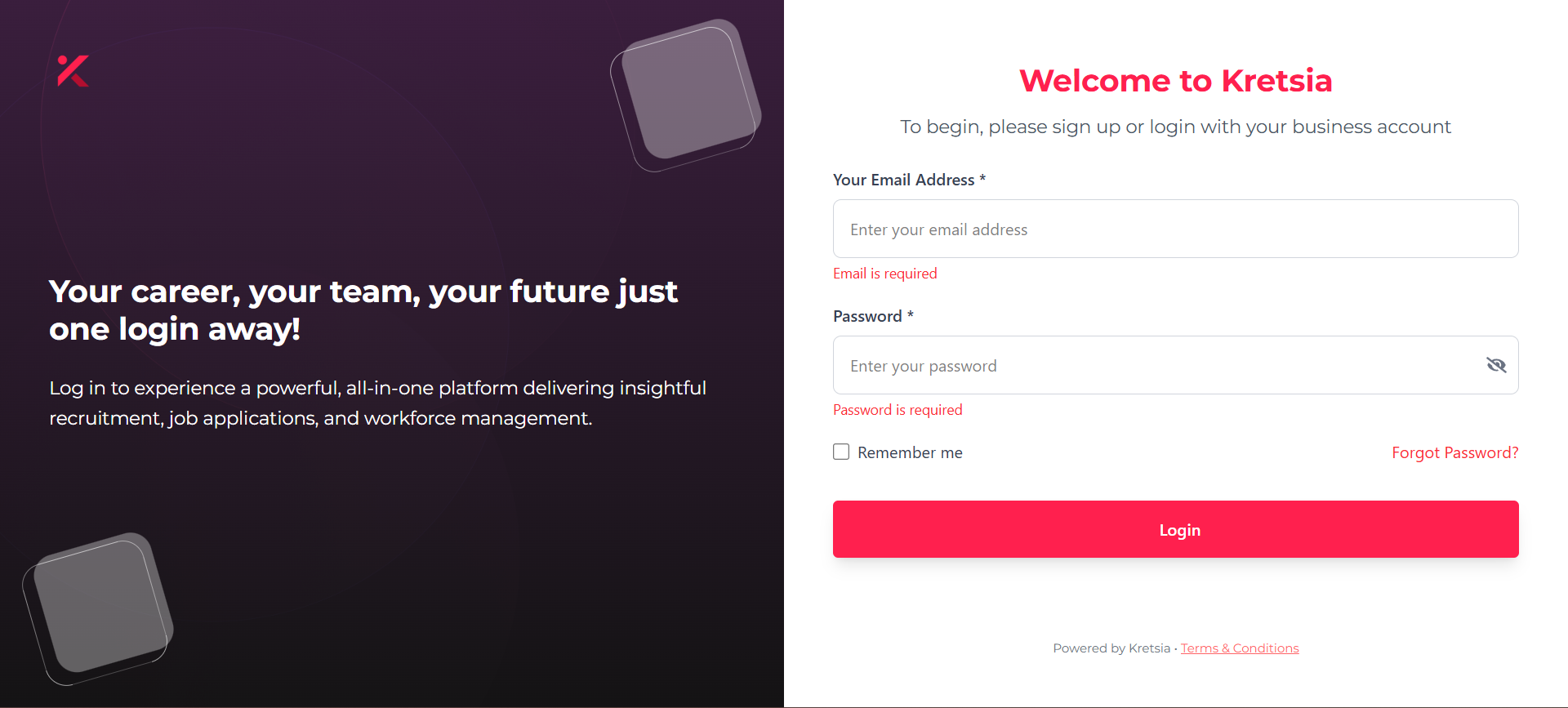Click the email address input field
1568x708 pixels.
(1174, 229)
